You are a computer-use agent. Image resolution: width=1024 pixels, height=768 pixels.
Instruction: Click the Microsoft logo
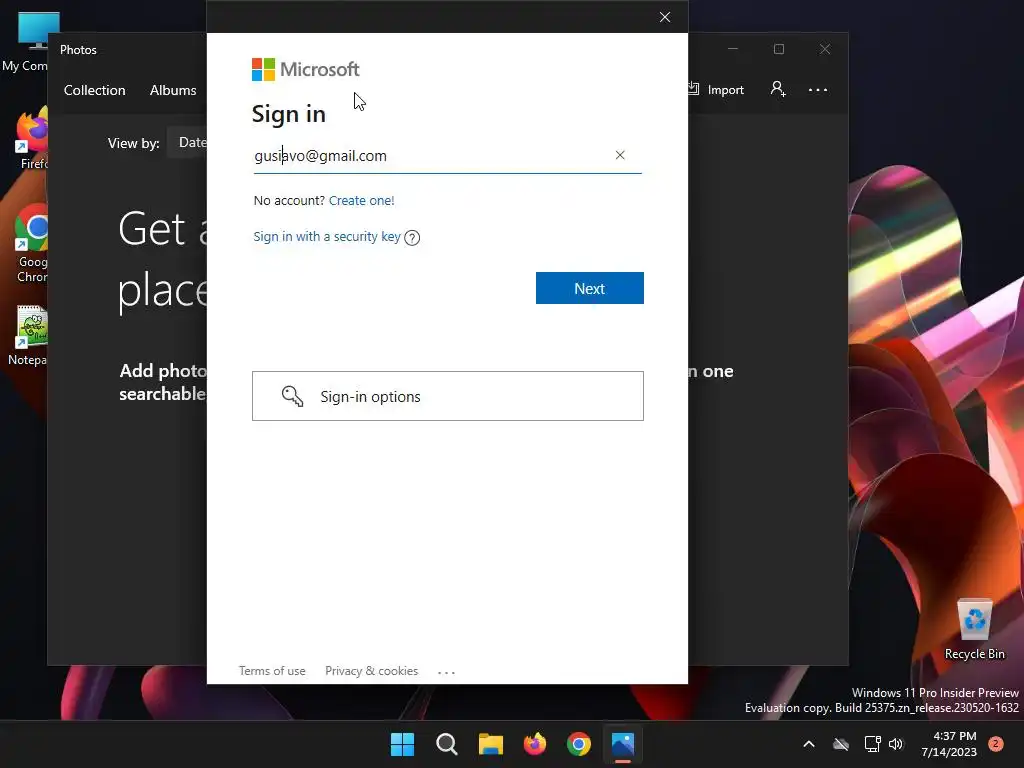tap(305, 69)
